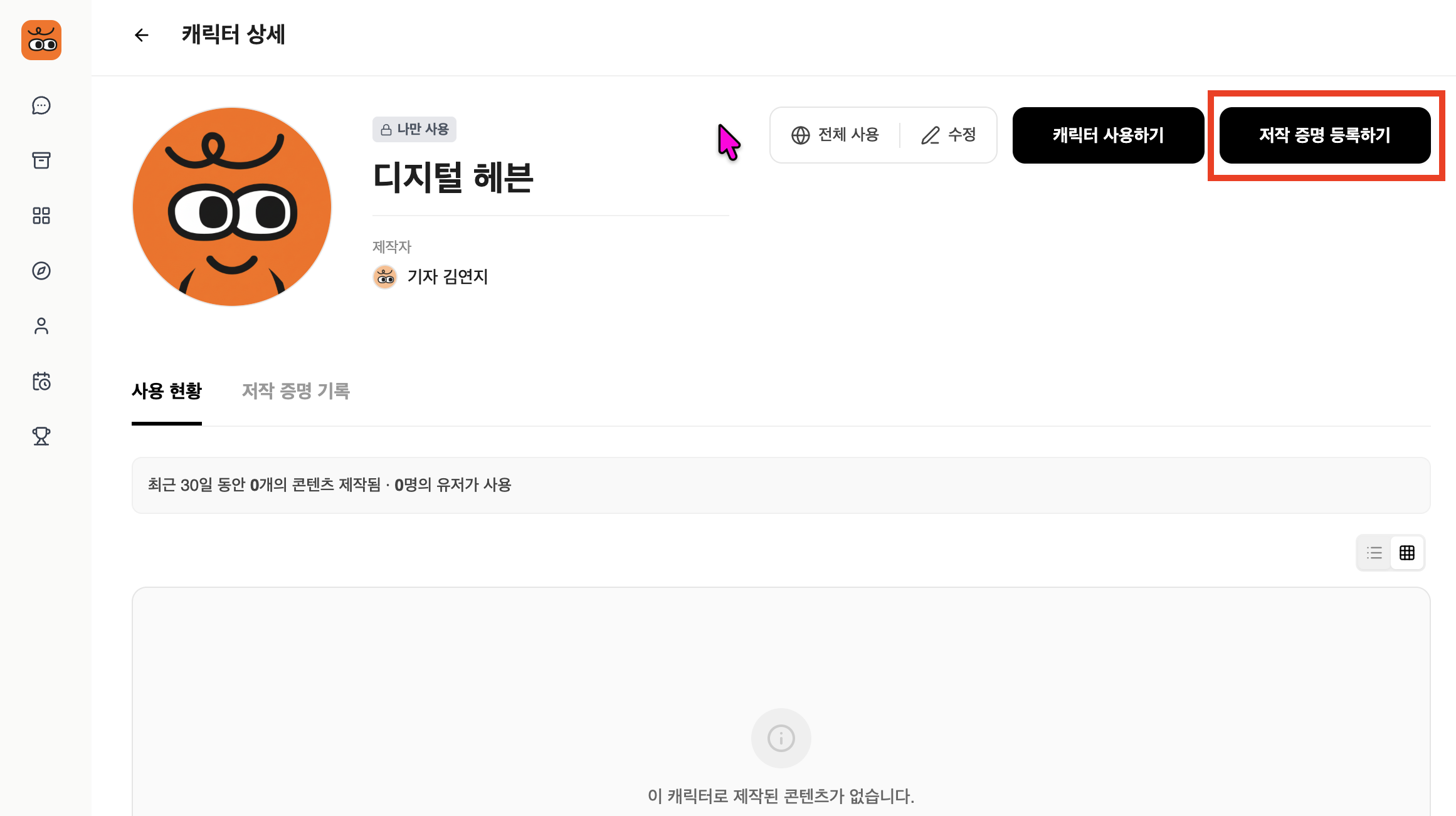Select the archive box icon in sidebar
The height and width of the screenshot is (816, 1456).
41,160
